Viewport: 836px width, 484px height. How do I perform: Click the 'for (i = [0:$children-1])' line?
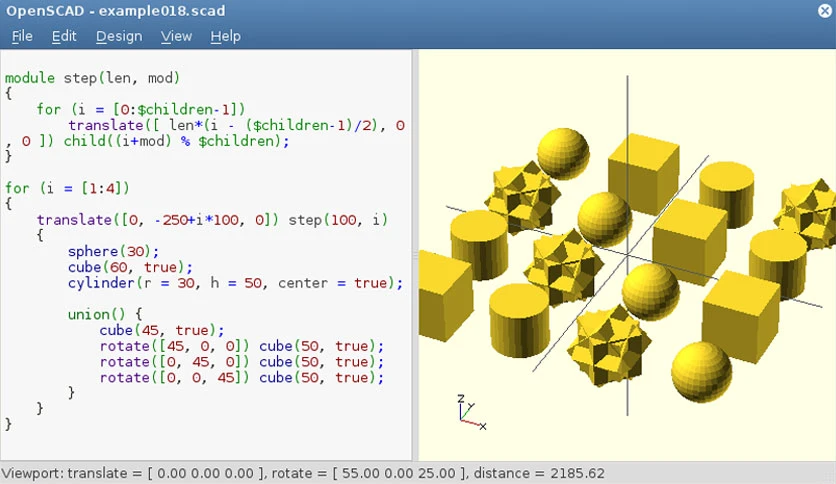[x=141, y=109]
